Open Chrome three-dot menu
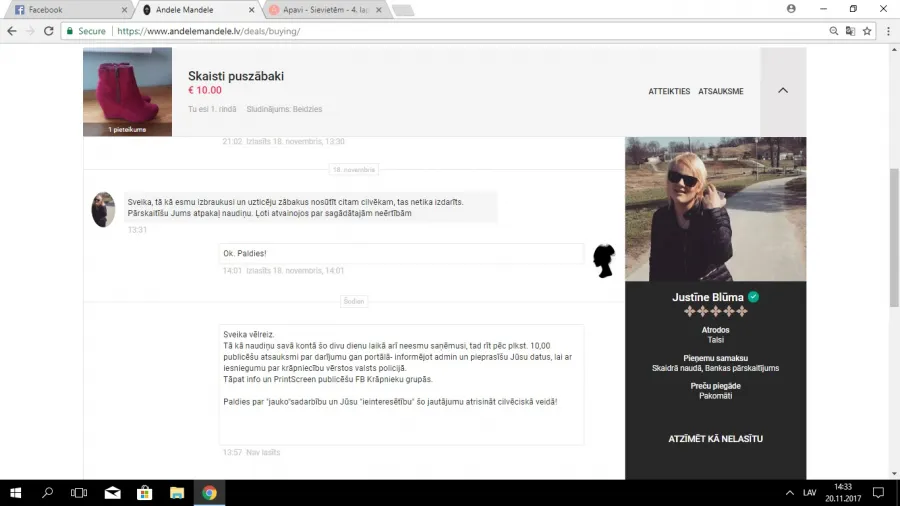900x506 pixels. click(x=888, y=31)
